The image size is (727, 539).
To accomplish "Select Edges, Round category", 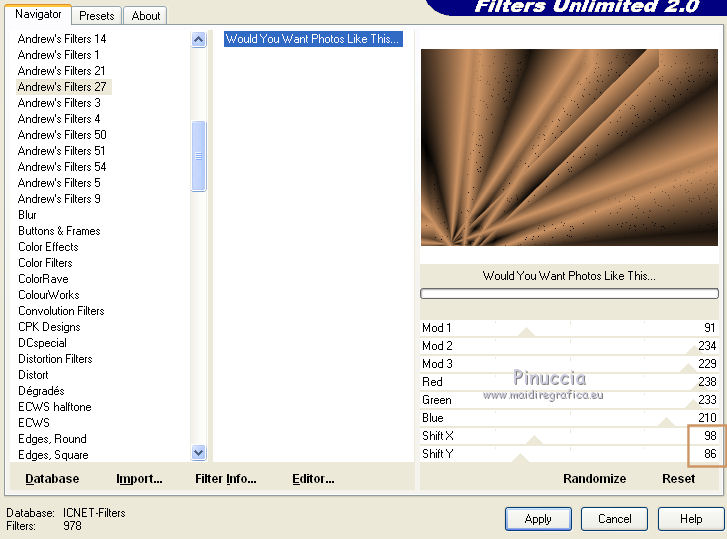I will (52, 439).
